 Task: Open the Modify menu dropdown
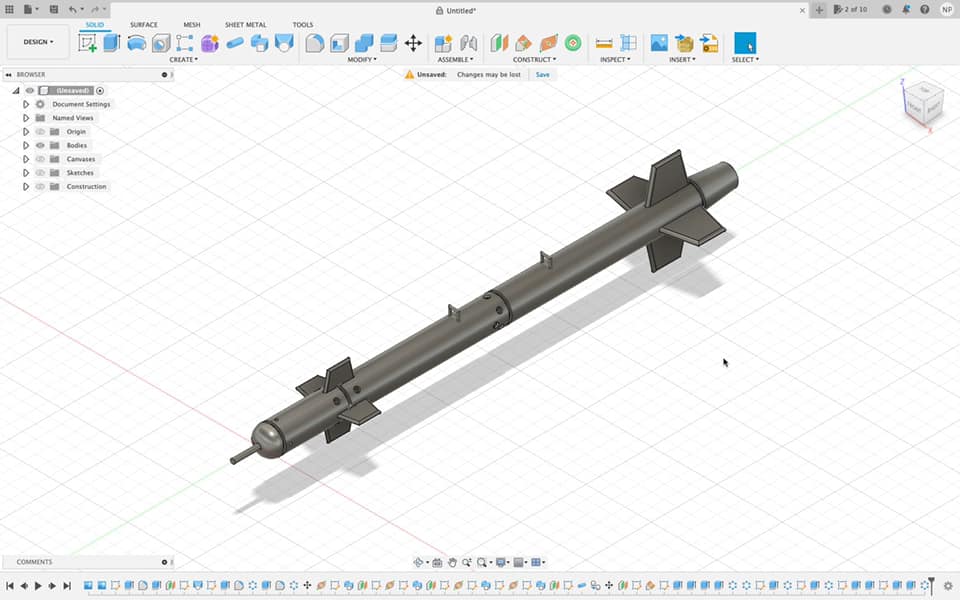[x=362, y=59]
